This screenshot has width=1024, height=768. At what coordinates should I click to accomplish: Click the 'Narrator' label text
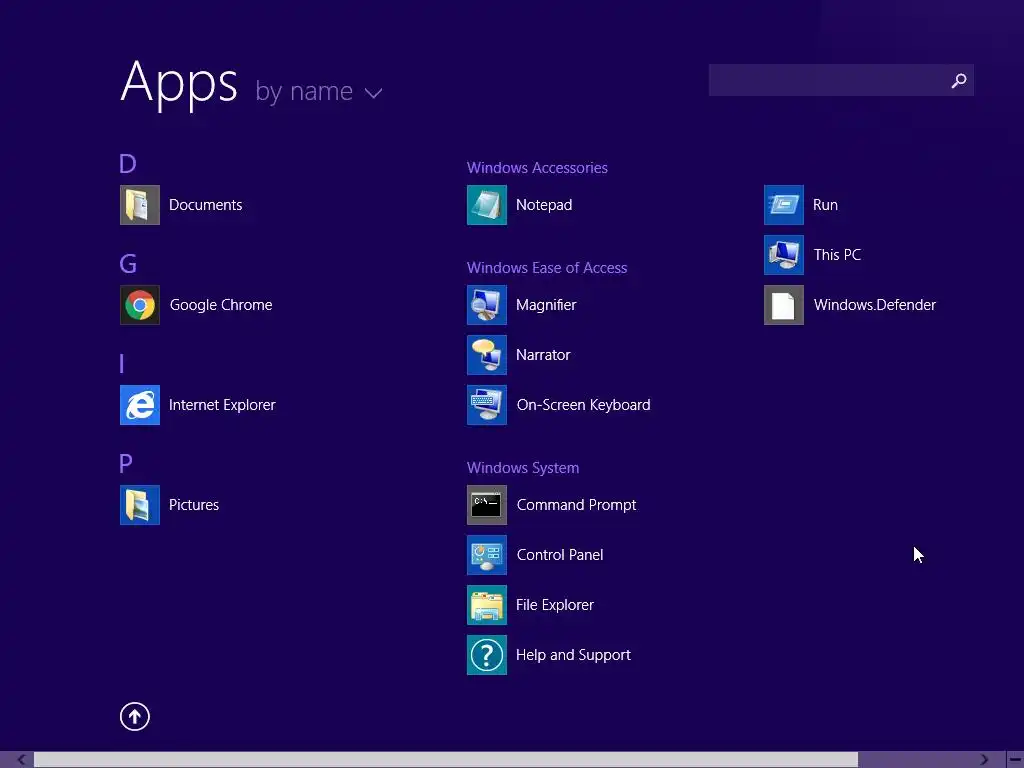tap(543, 355)
